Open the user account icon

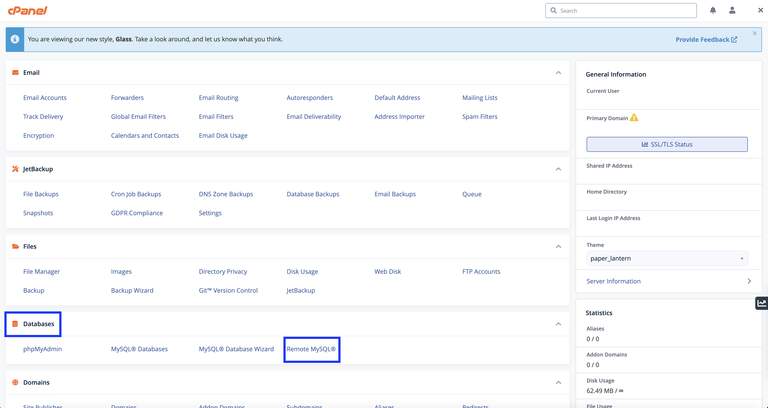[732, 10]
